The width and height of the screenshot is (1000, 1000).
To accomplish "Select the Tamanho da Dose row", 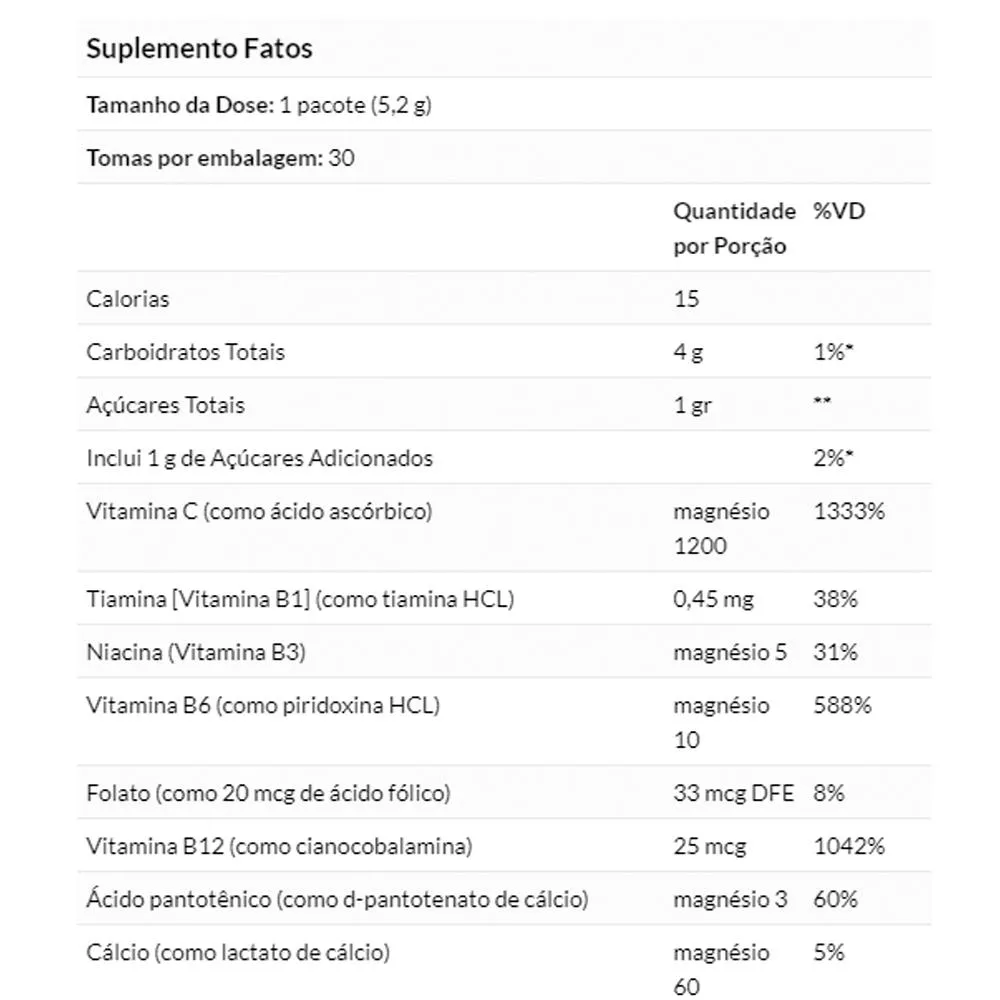I will (504, 105).
